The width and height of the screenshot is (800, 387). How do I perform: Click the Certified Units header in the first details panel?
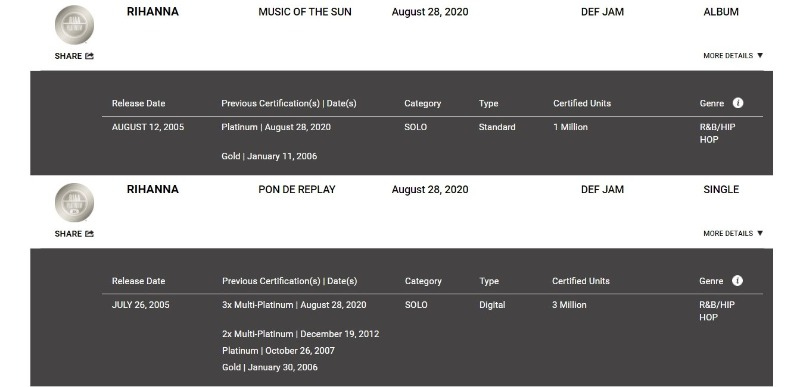[582, 103]
